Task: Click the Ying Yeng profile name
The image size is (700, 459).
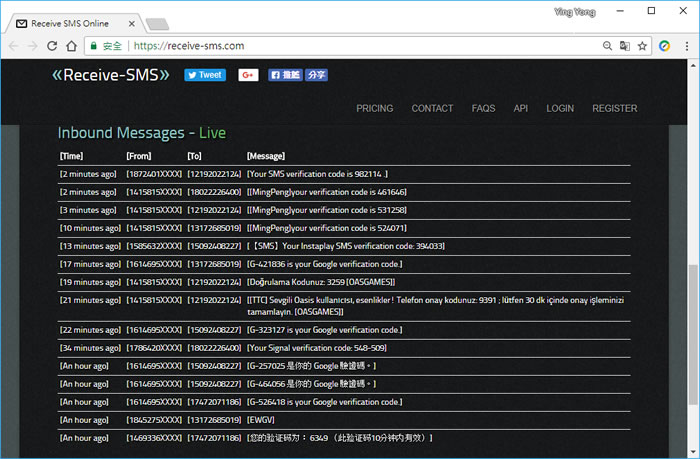Action: pyautogui.click(x=575, y=12)
